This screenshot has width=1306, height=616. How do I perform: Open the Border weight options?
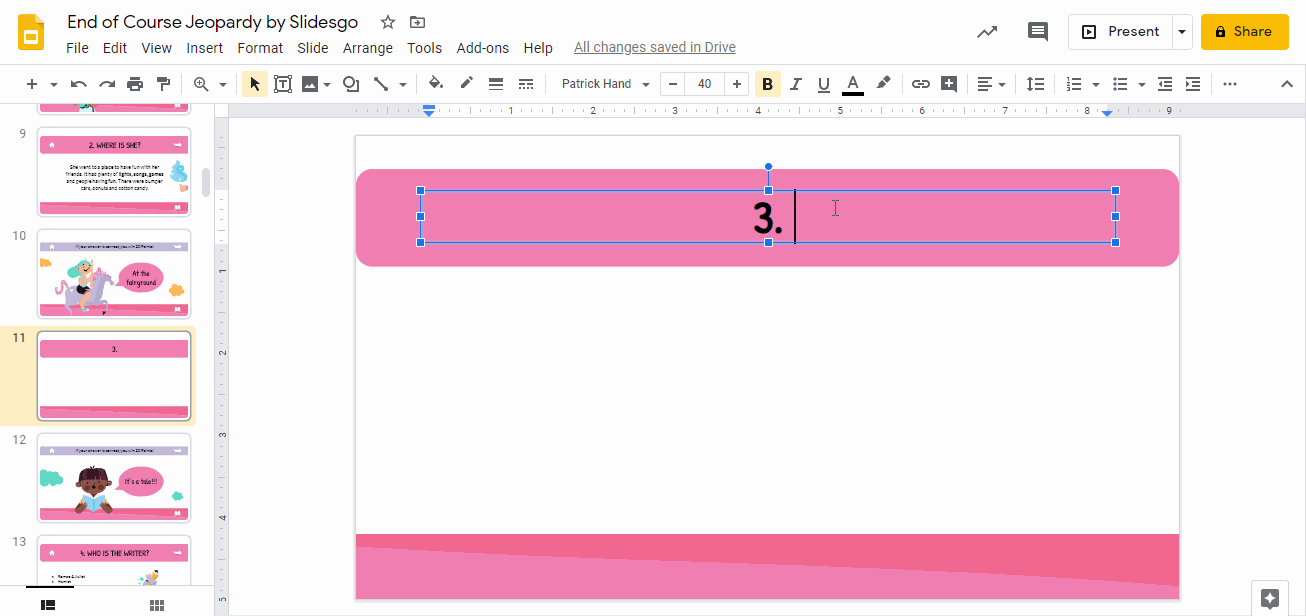(x=496, y=83)
